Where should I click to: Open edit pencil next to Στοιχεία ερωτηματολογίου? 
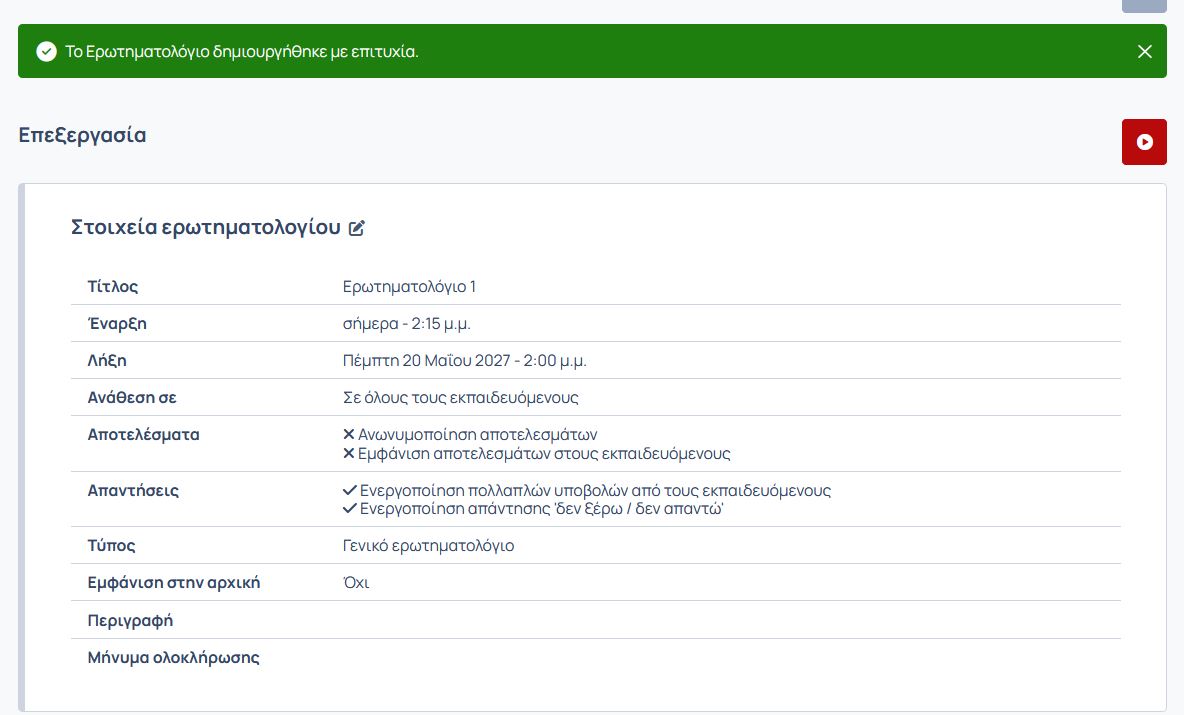click(x=357, y=228)
